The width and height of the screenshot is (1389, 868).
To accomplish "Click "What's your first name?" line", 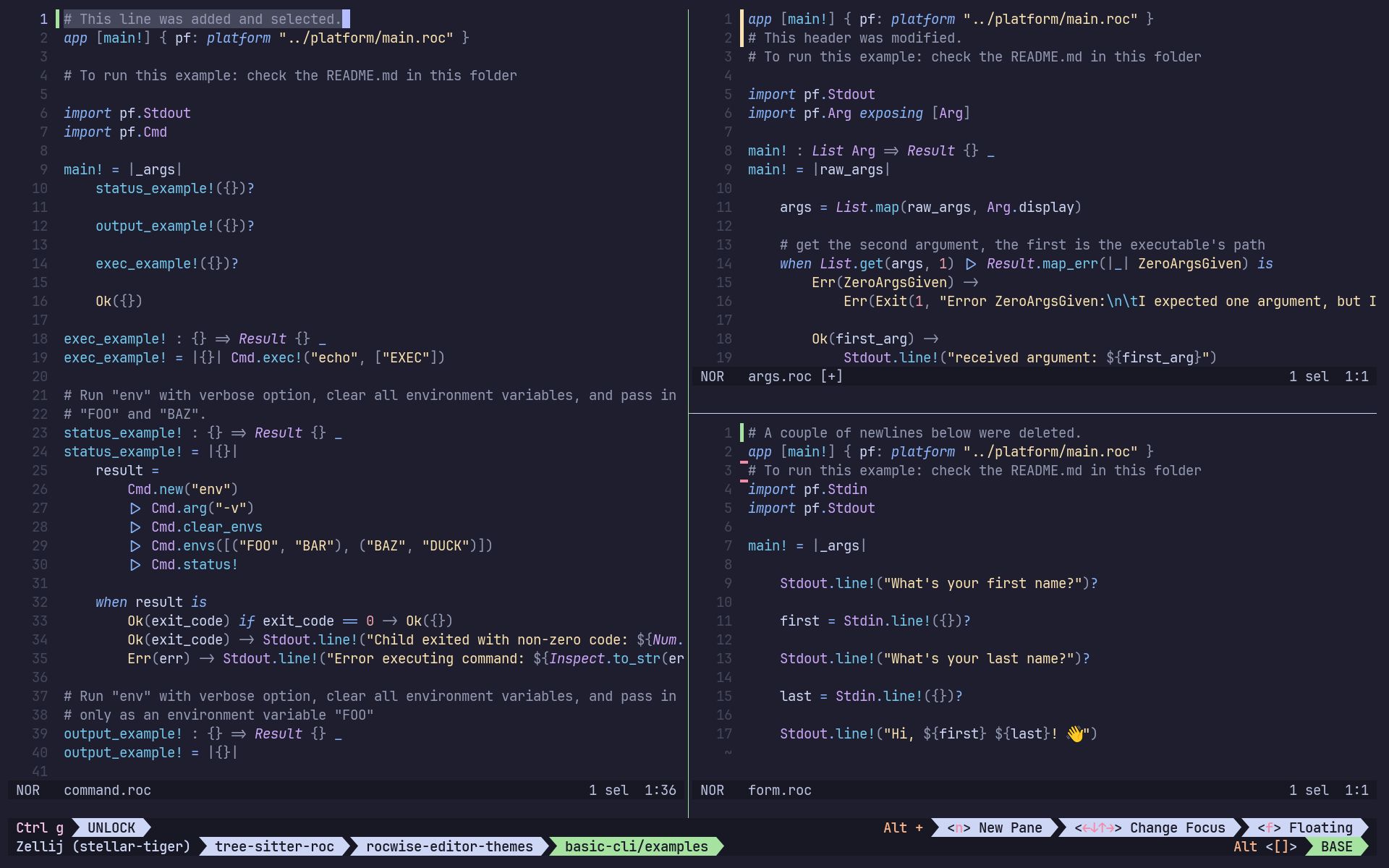I will point(939,583).
